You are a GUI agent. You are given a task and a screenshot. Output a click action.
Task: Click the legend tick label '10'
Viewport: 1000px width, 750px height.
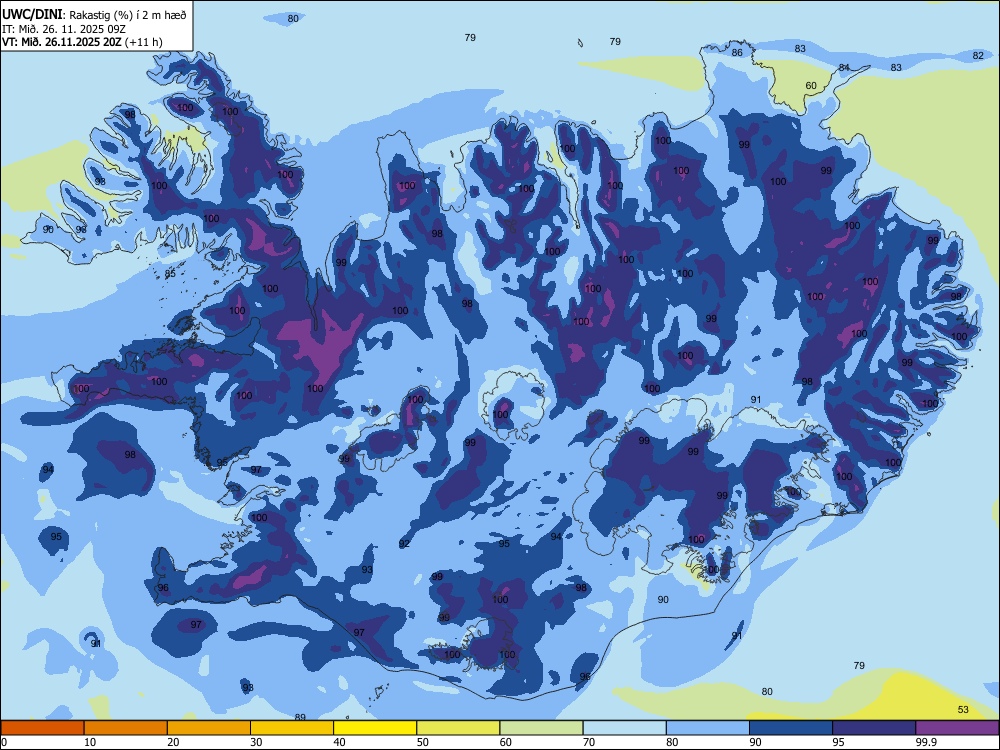[90, 742]
